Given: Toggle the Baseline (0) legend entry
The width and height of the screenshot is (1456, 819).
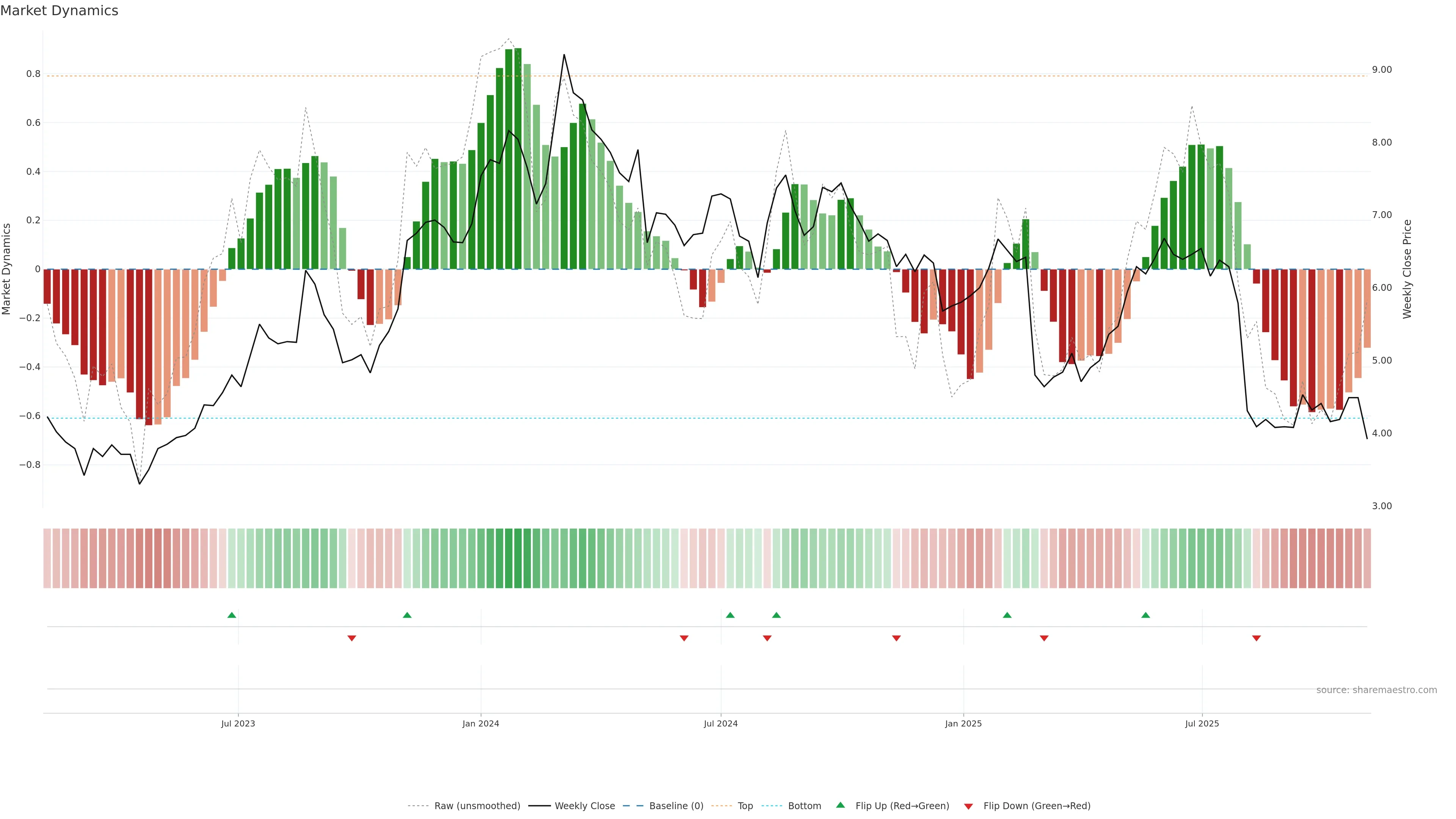Looking at the screenshot, I should [x=676, y=806].
